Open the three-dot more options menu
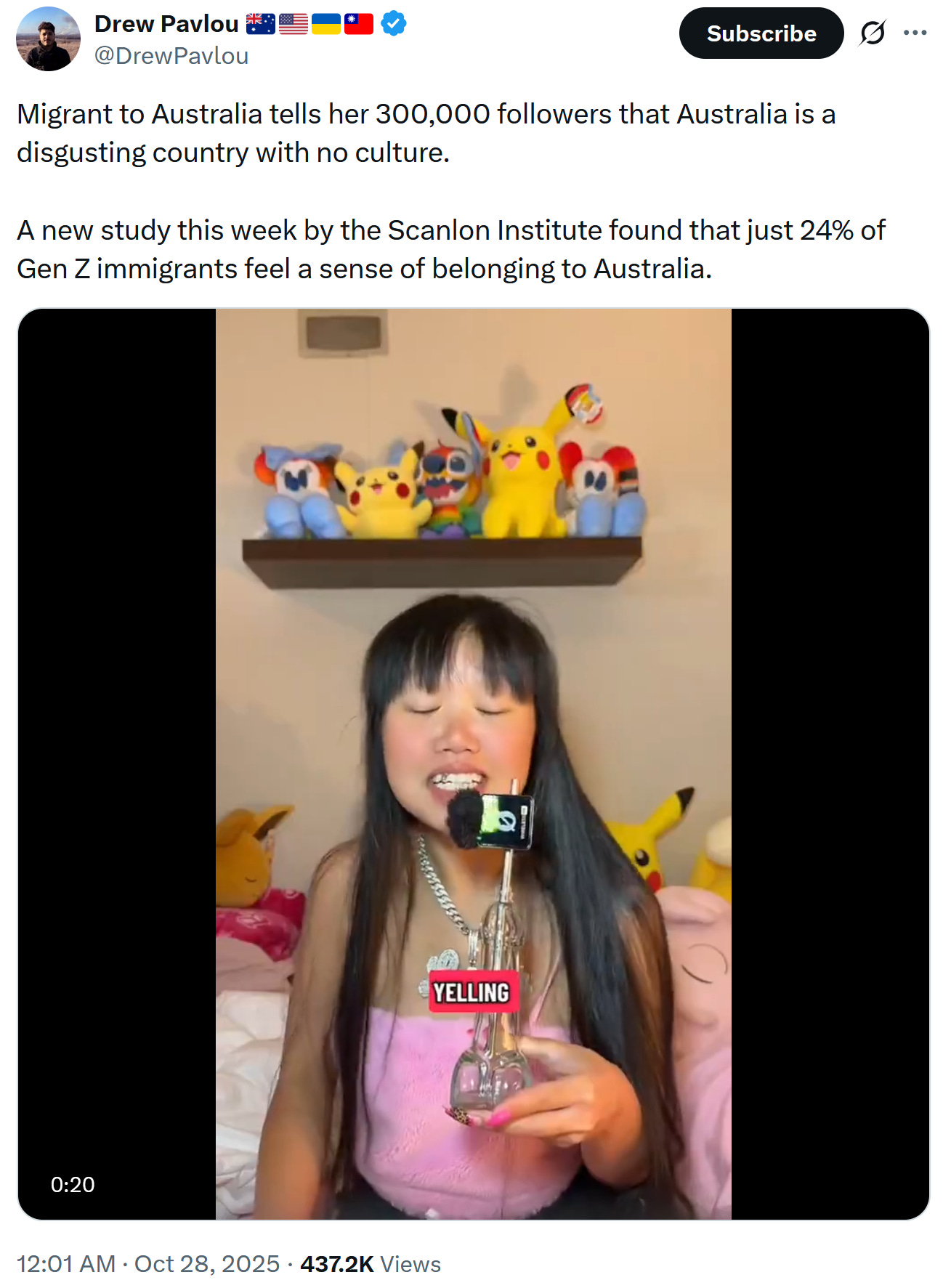951x1288 pixels. click(915, 33)
